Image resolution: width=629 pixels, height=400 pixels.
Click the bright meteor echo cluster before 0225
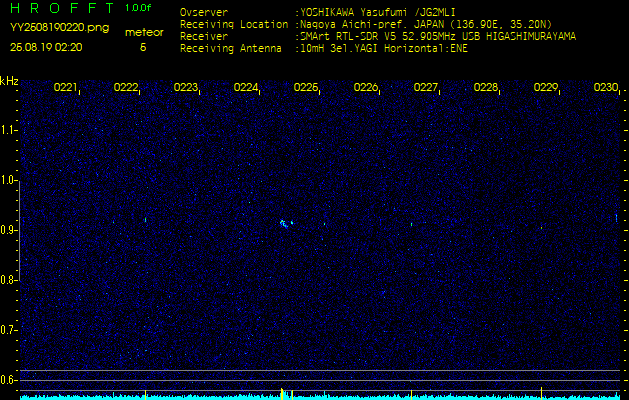tap(286, 223)
